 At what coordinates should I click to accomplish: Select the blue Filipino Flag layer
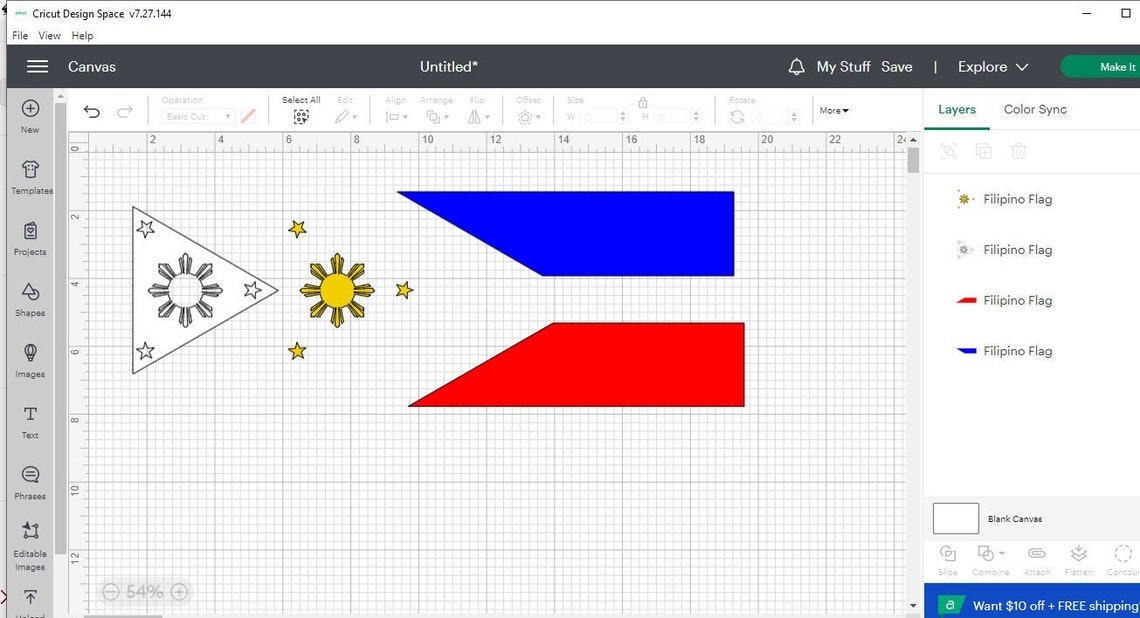pyautogui.click(x=1017, y=351)
